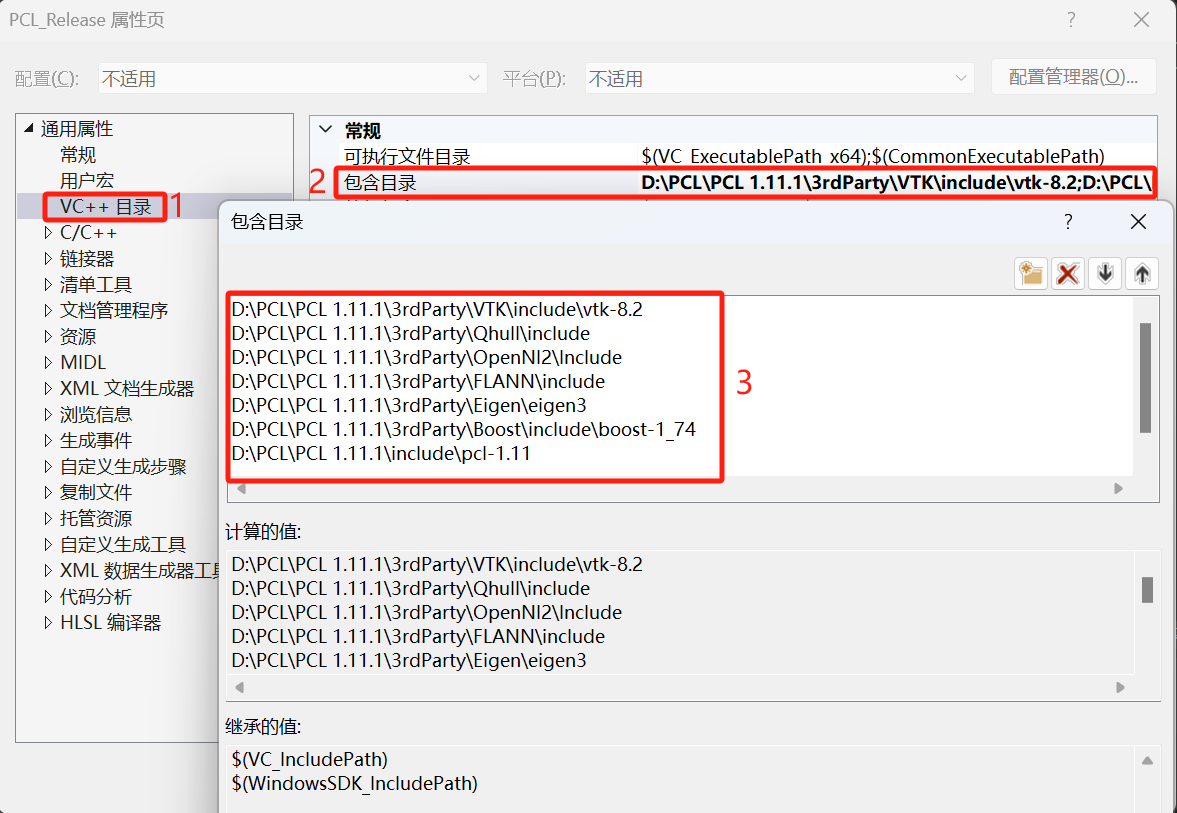Select VC++ 目录 in the left tree
Viewport: 1177px width, 813px height.
(x=103, y=206)
